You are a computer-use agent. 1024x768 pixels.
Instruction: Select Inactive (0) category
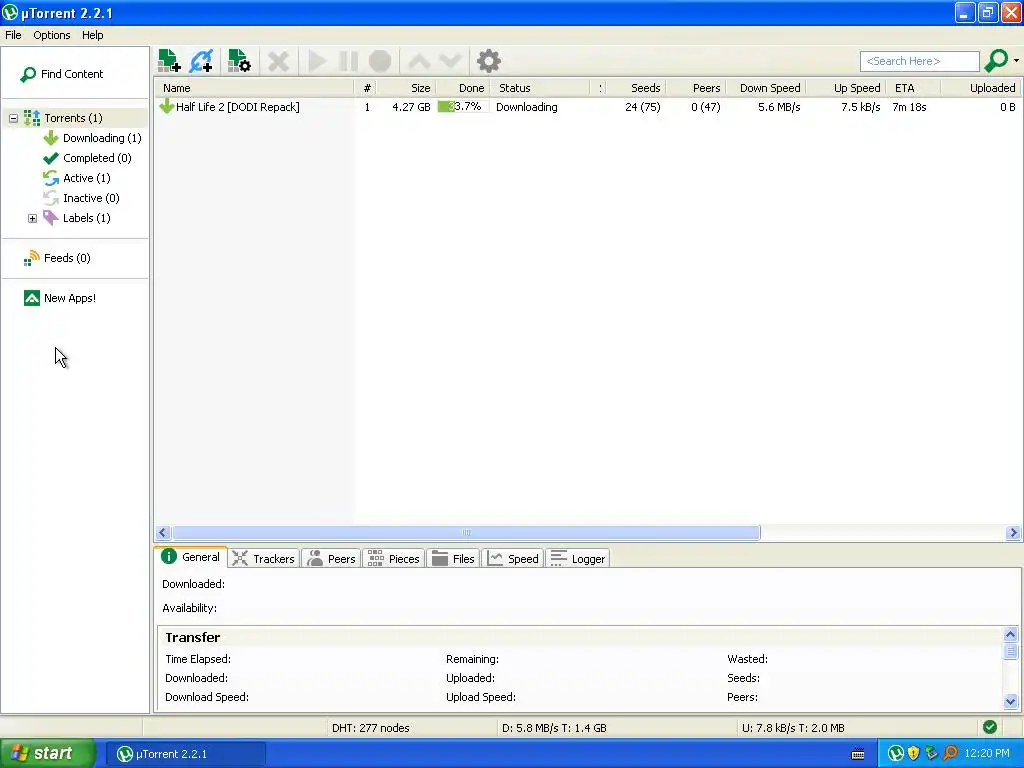click(x=81, y=198)
